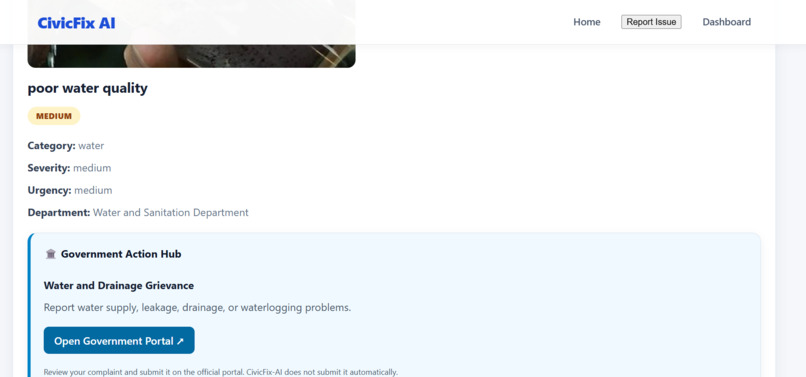The image size is (806, 377).
Task: Select the MEDIUM severity badge
Action: point(54,116)
